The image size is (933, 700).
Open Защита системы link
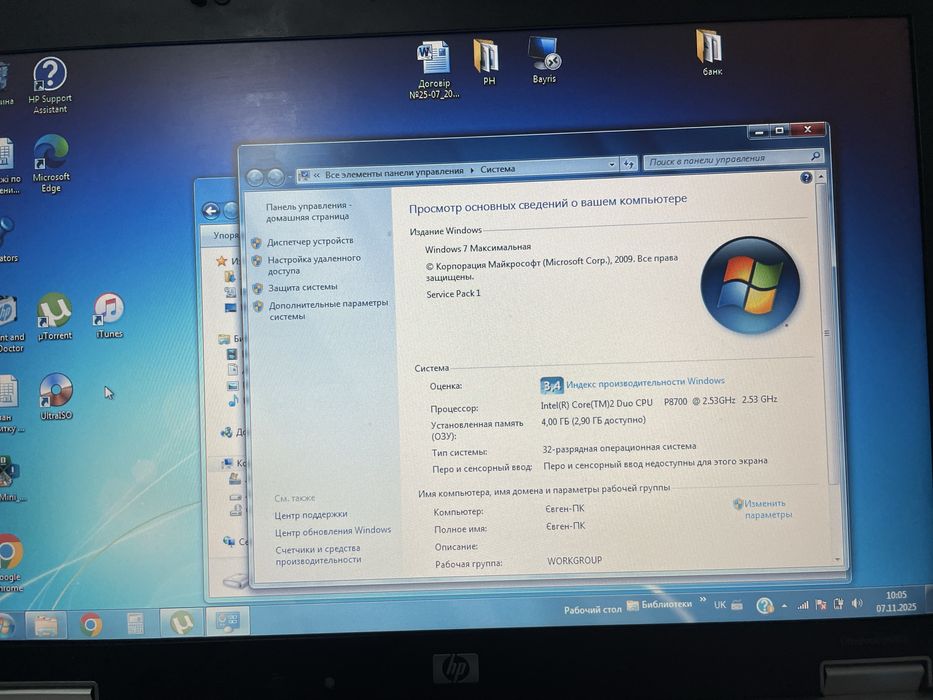(302, 287)
